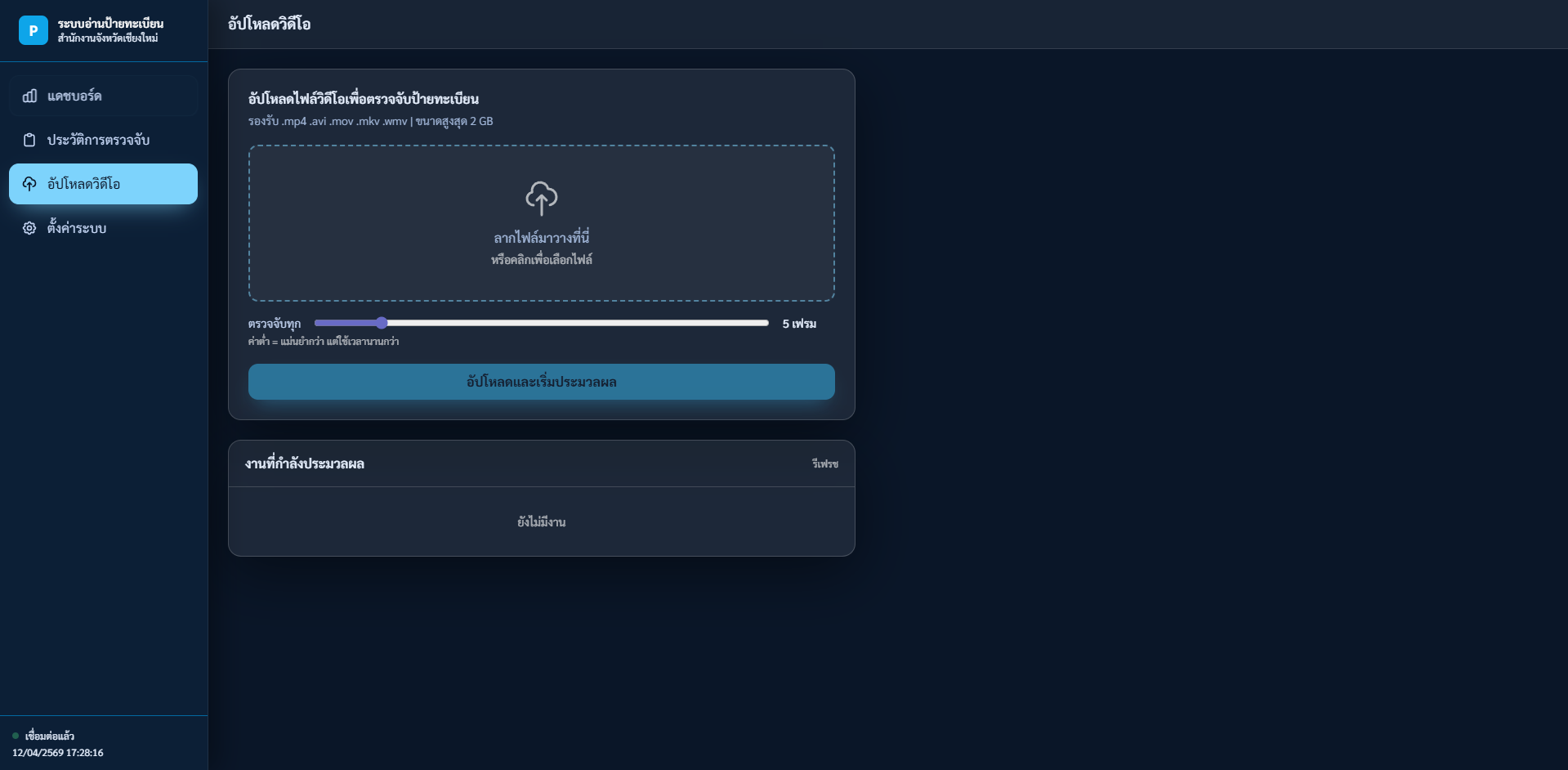Screen dimensions: 1568x770
Task: Click the ยังไม่มีงาน empty jobs area
Action: (x=541, y=522)
